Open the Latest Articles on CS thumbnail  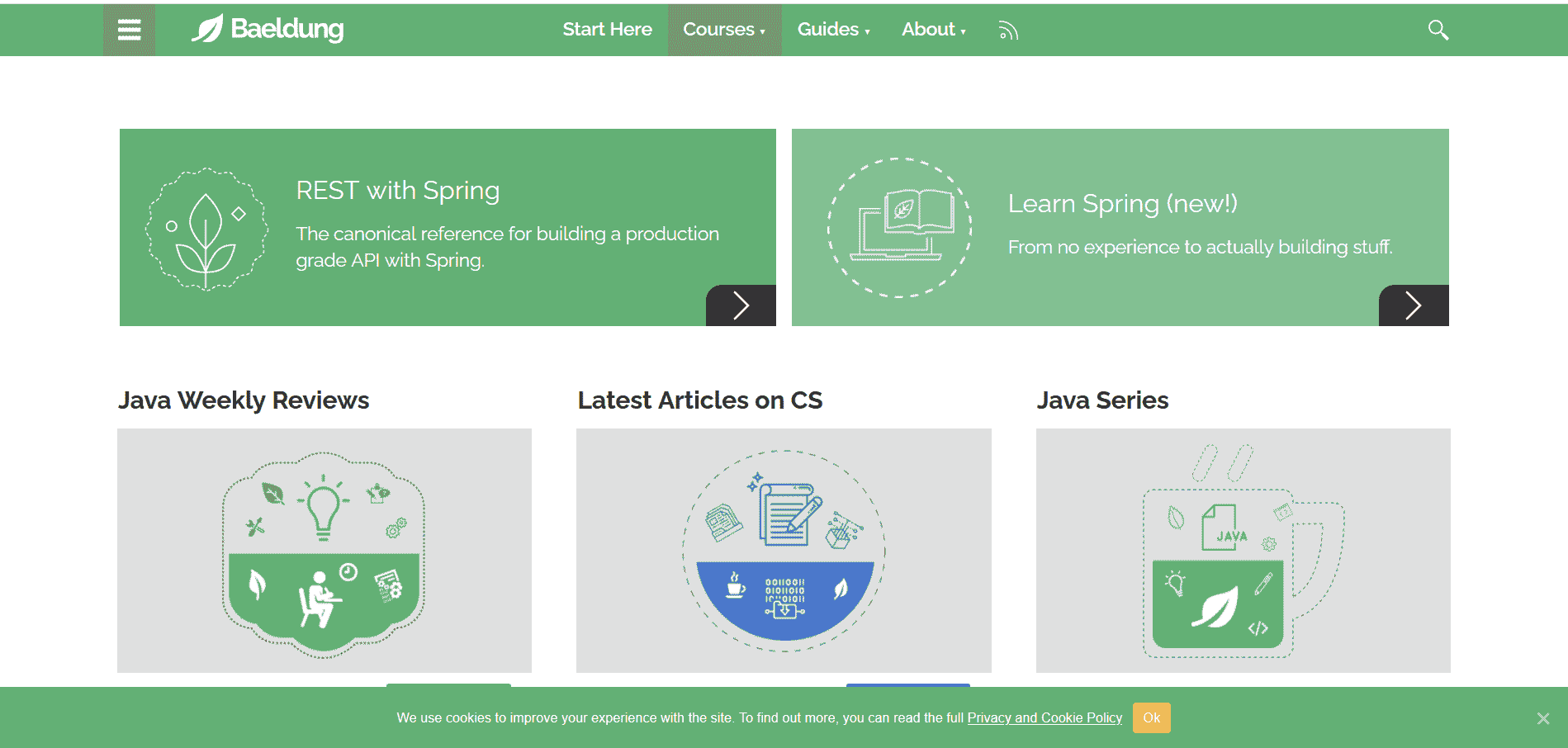click(x=784, y=550)
